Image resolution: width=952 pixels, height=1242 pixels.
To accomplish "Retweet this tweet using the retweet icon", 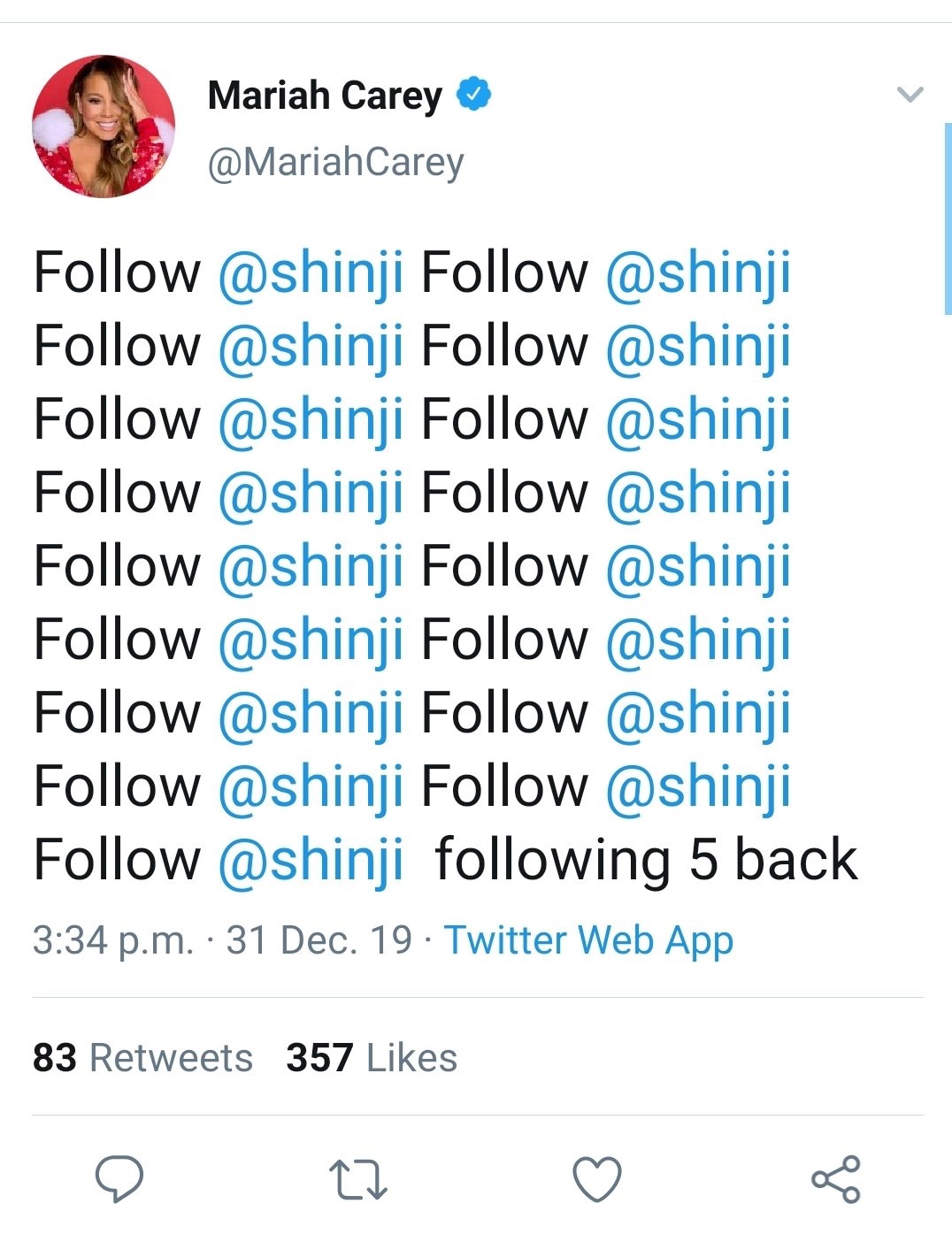I will tap(357, 1180).
